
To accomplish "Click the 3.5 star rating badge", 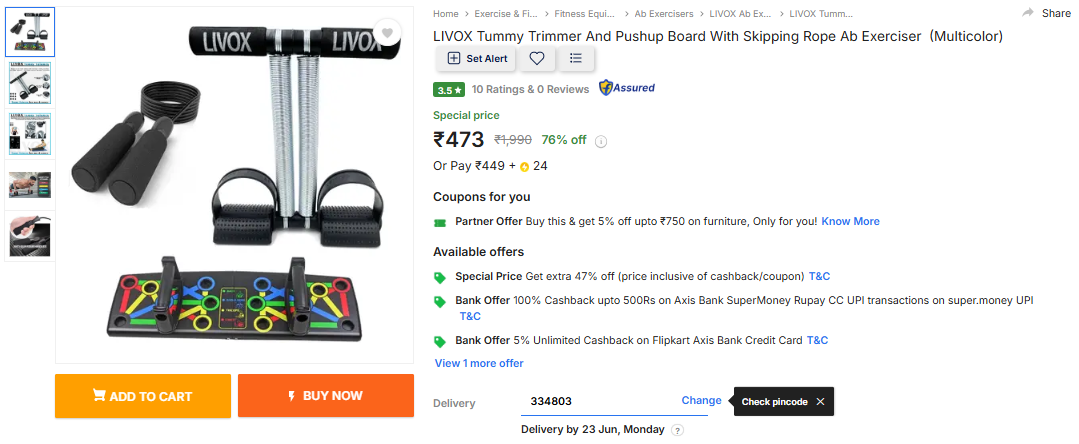I will tap(449, 89).
